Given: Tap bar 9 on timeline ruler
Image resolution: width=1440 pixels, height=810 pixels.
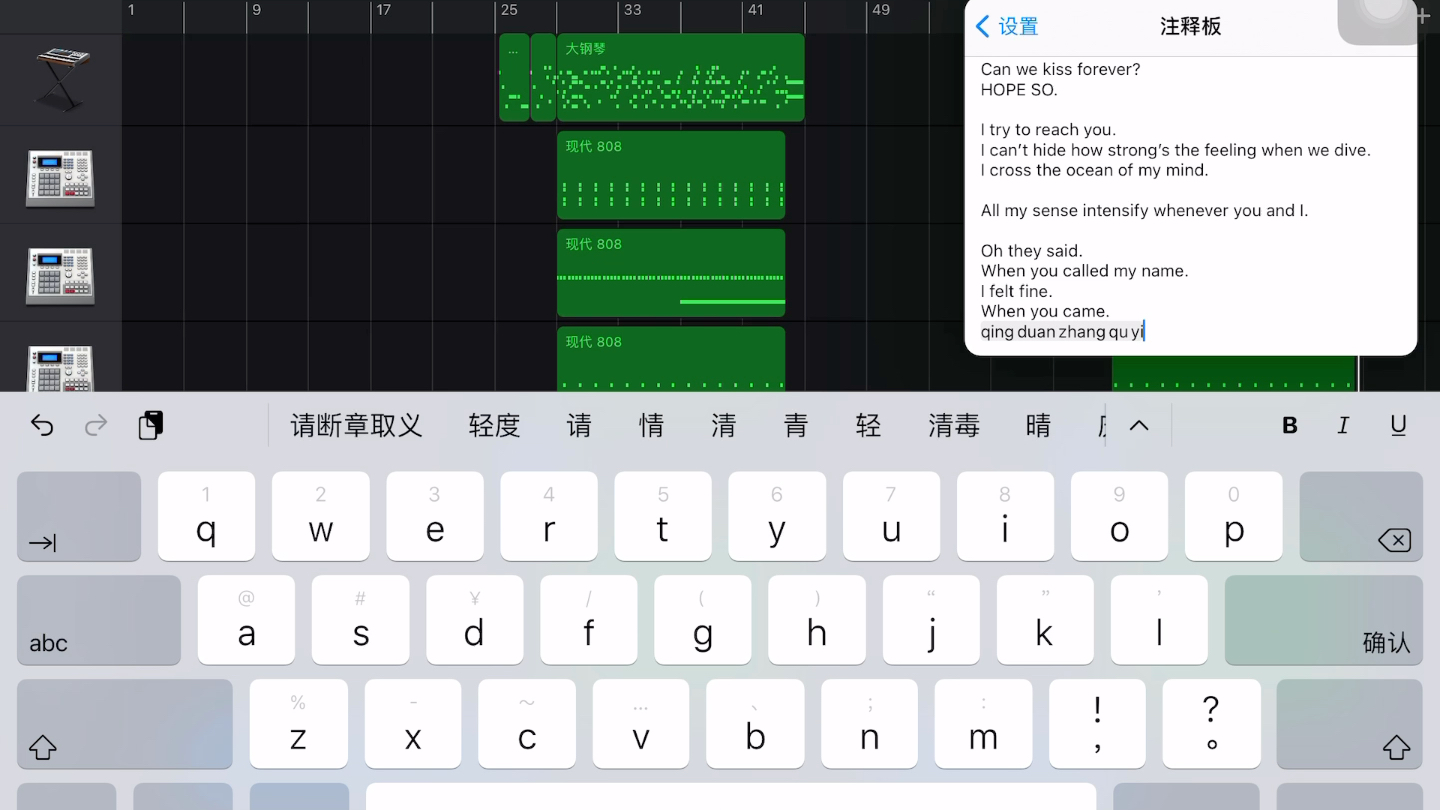Looking at the screenshot, I should click(x=256, y=10).
